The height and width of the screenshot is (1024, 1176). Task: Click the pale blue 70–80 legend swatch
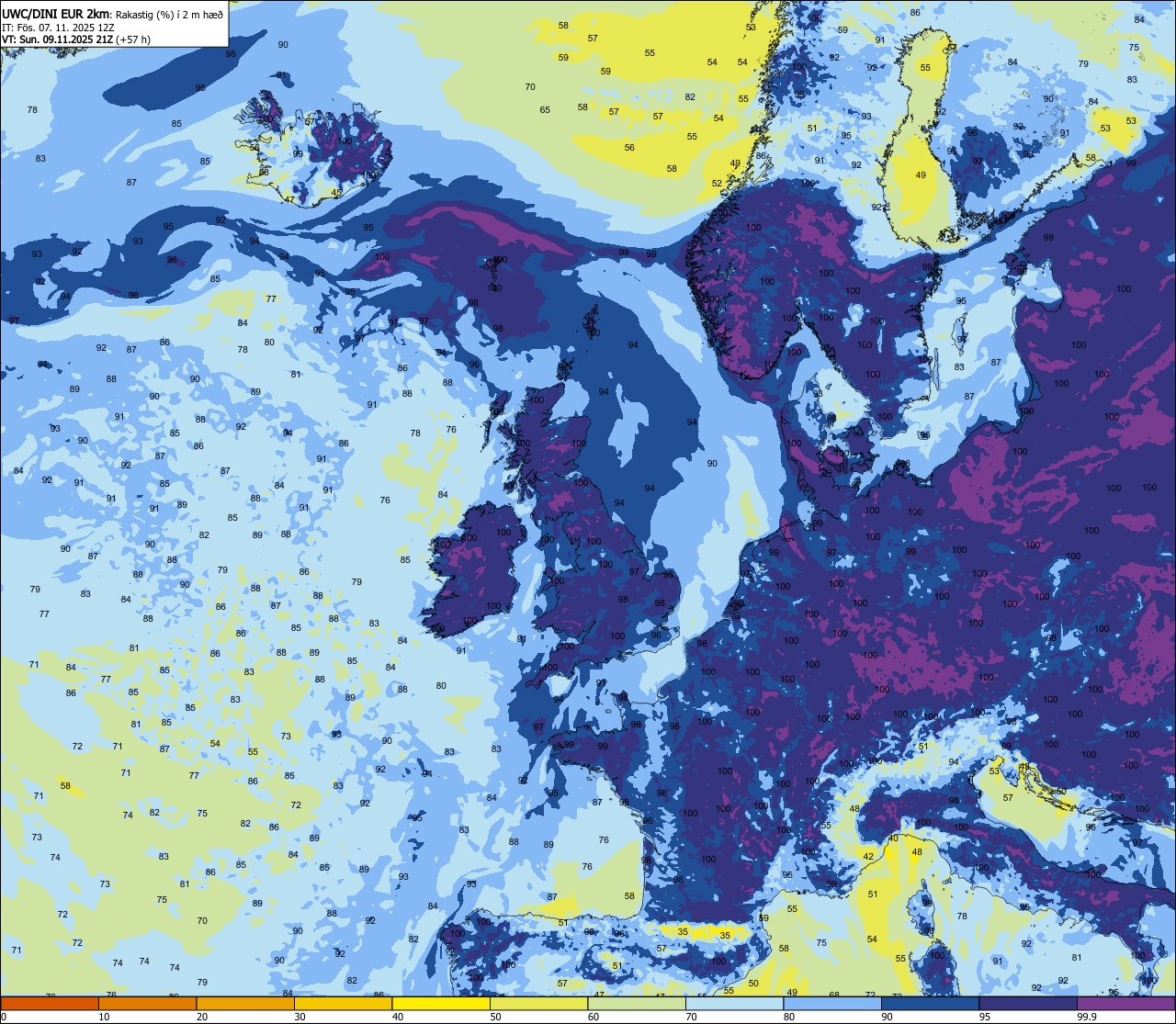click(734, 1003)
